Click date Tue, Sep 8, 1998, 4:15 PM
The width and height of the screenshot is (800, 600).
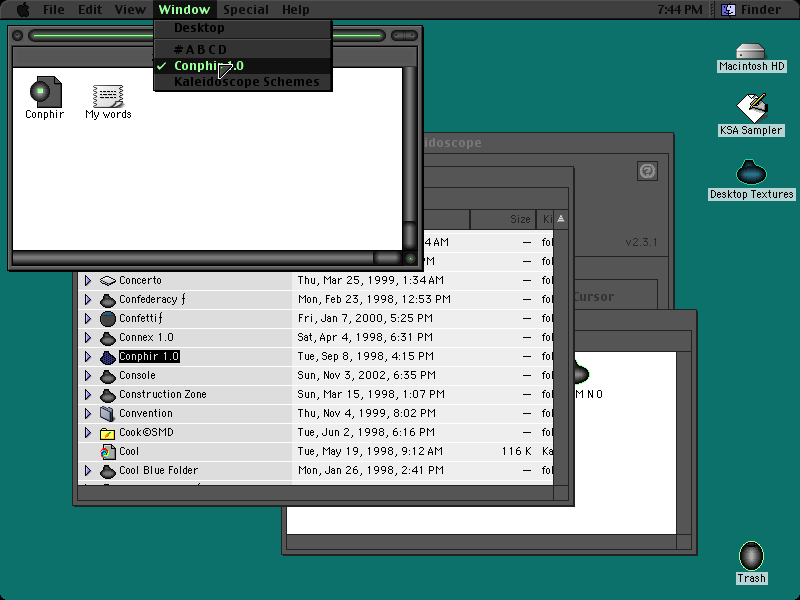365,356
